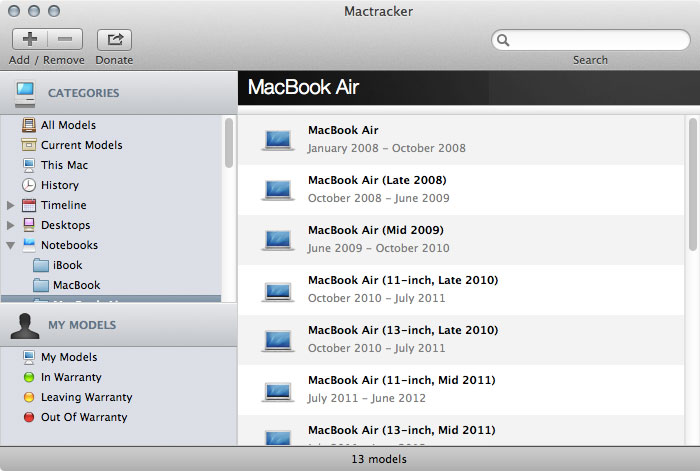Open the History clock icon
The width and height of the screenshot is (700, 471).
pyautogui.click(x=29, y=185)
